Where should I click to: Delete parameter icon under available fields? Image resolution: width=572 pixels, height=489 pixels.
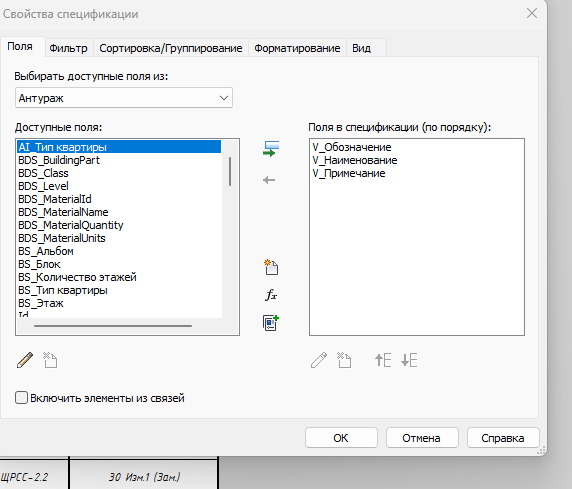pyautogui.click(x=50, y=360)
